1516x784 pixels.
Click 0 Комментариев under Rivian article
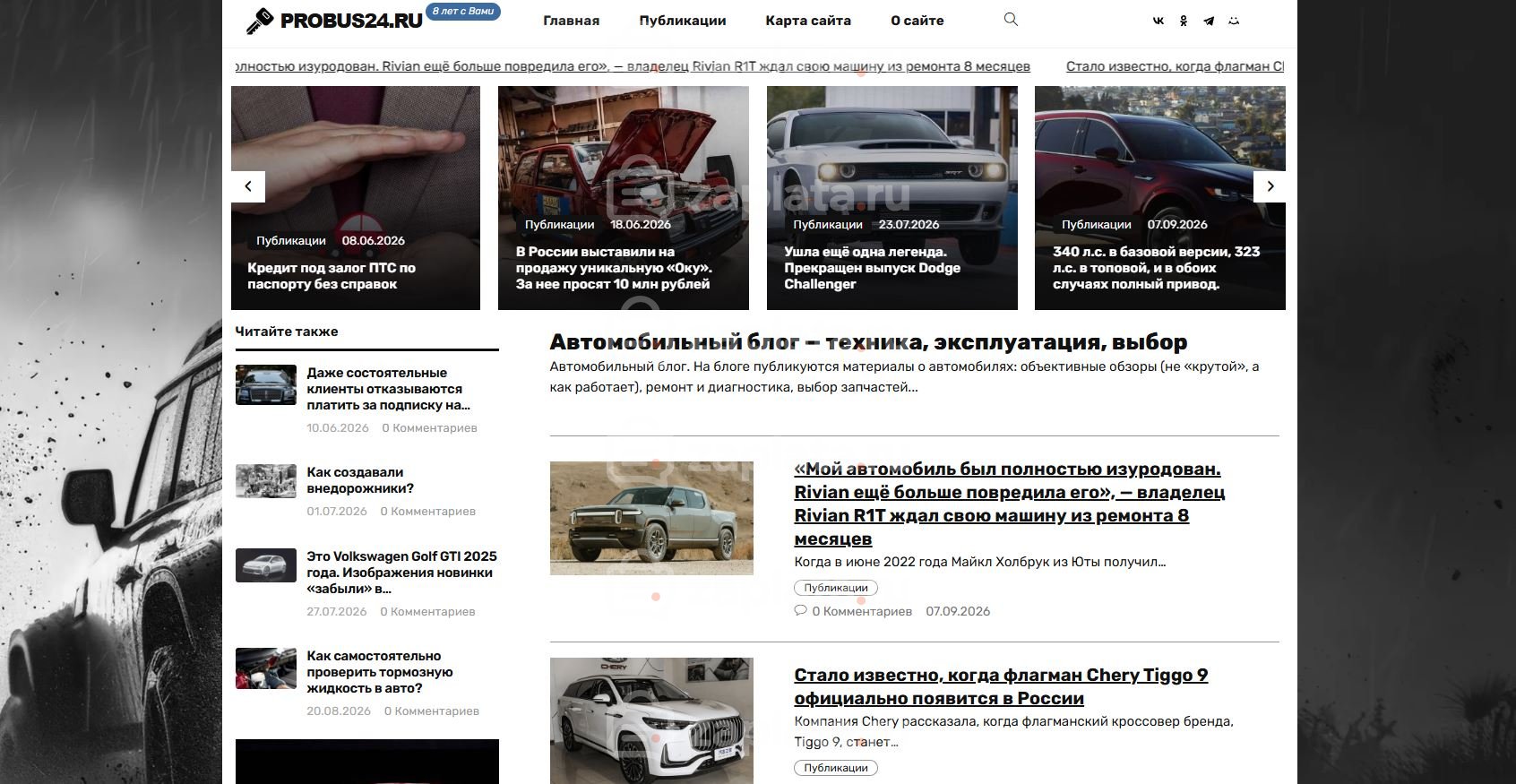862,611
